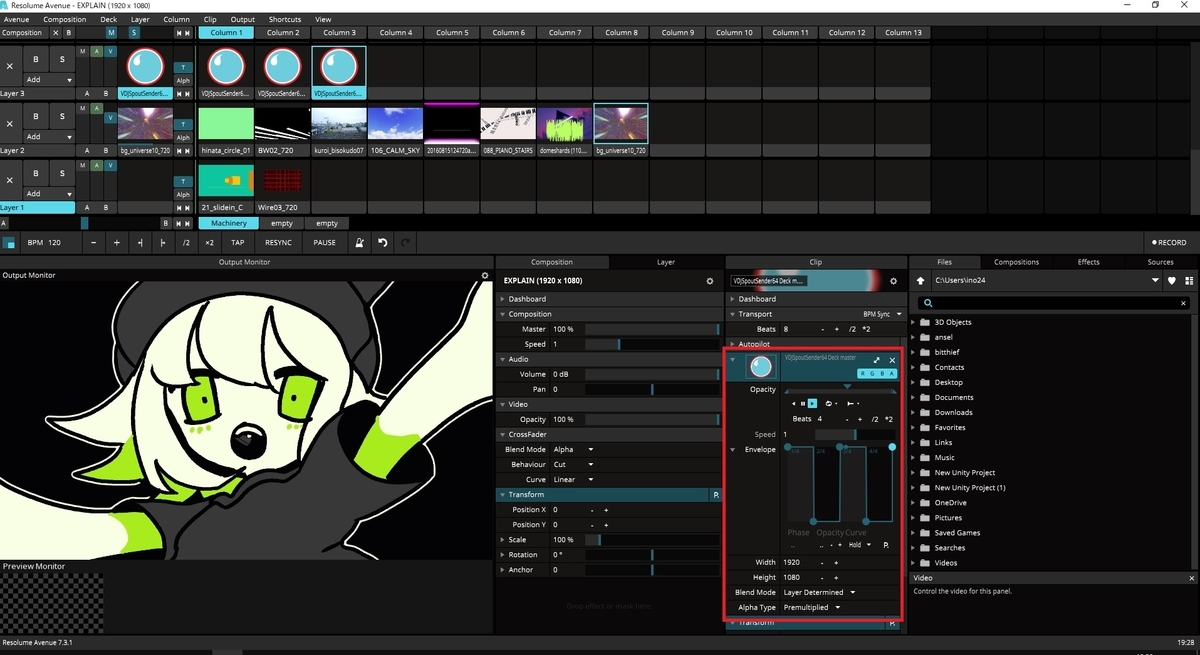This screenshot has height=655, width=1200.
Task: Collapse the Audio section
Action: click(x=502, y=359)
